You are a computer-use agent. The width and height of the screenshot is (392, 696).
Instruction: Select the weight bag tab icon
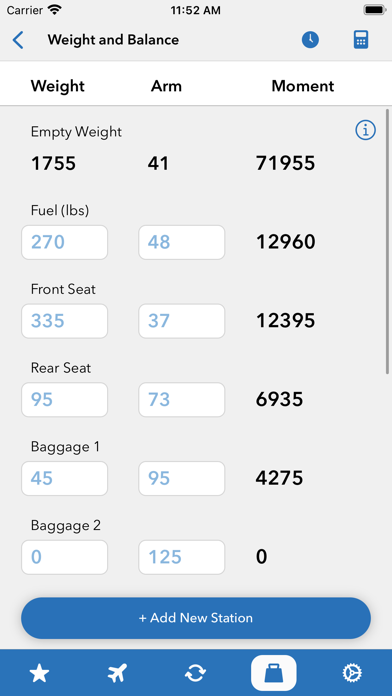tap(273, 673)
